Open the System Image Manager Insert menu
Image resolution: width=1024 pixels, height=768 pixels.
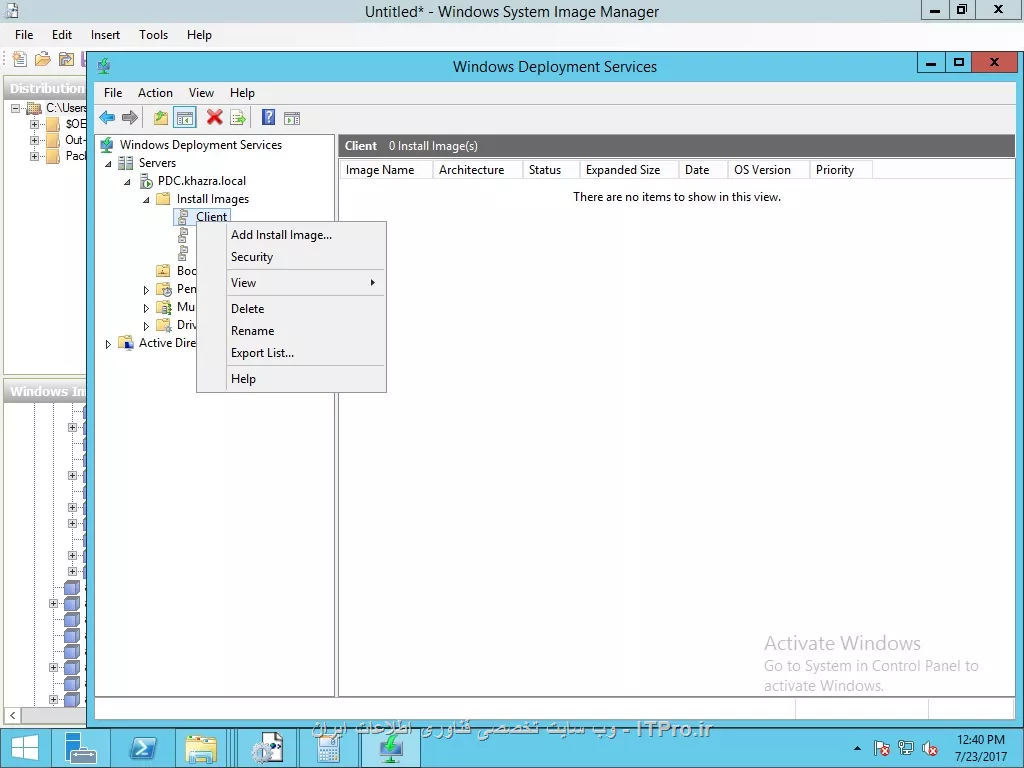(105, 35)
